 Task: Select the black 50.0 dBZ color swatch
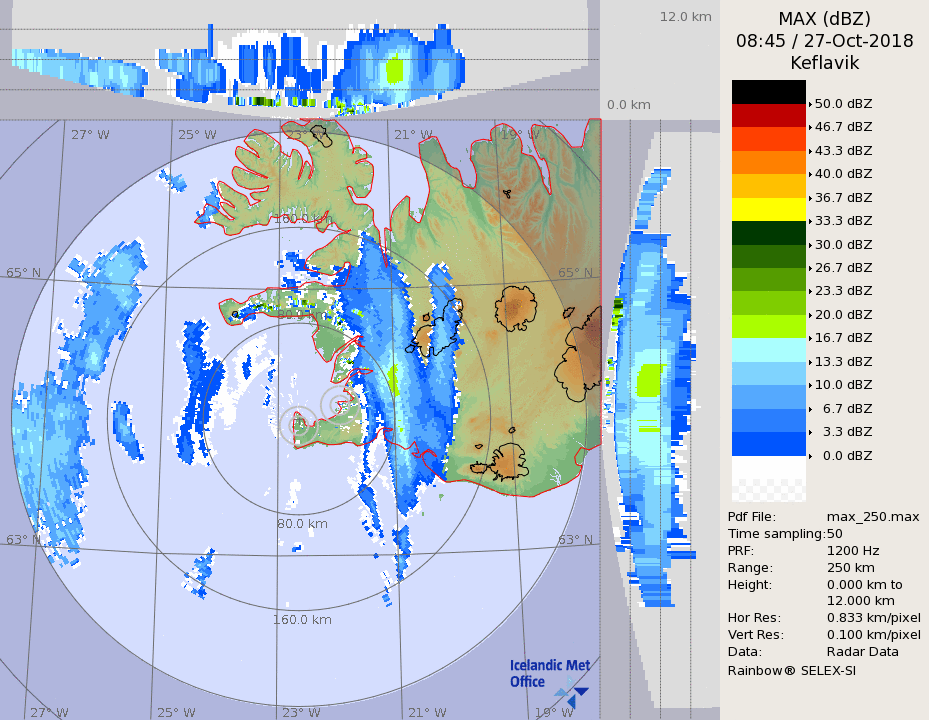pos(768,92)
